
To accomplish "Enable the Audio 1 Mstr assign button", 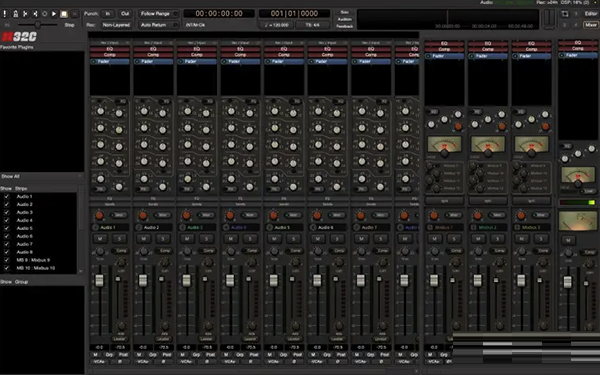I will click(x=119, y=215).
